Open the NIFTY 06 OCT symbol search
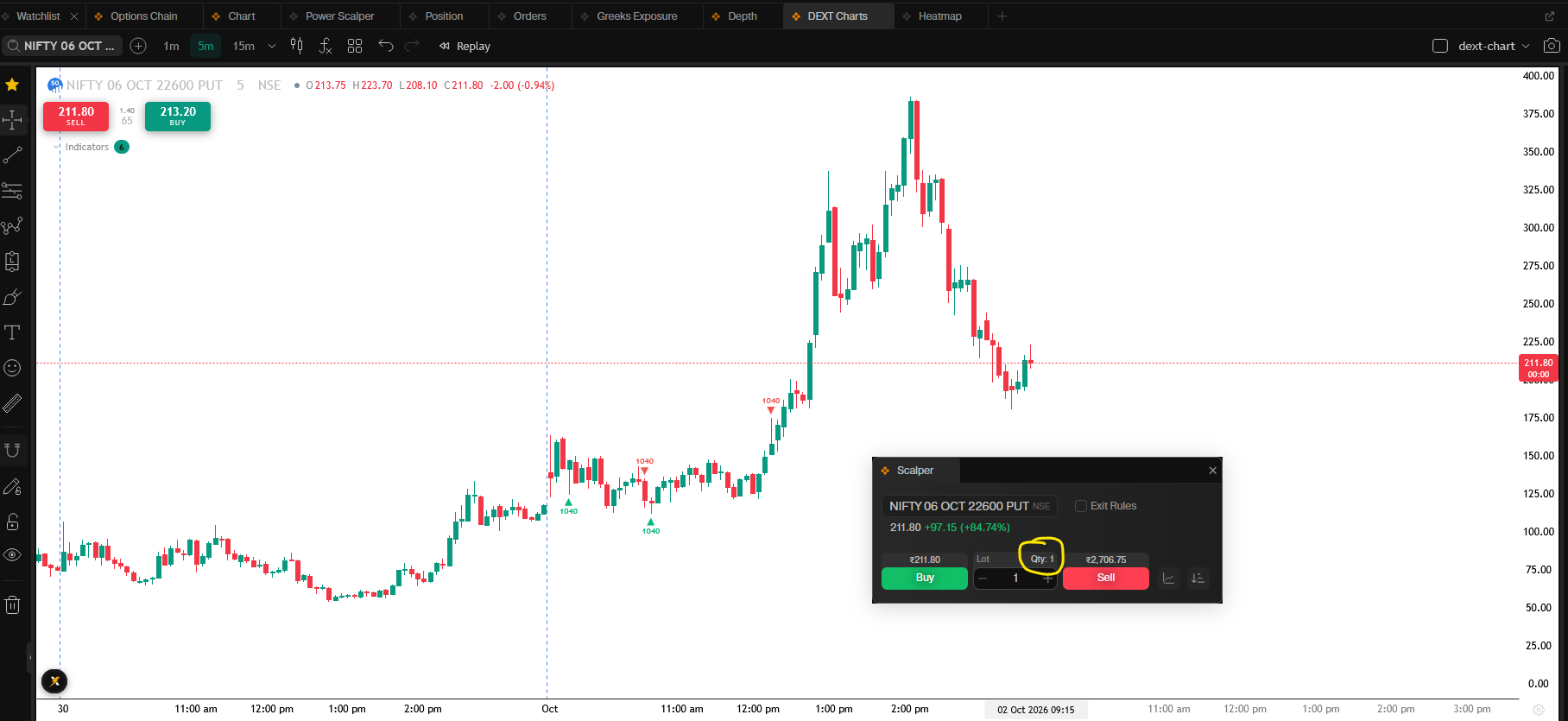The image size is (1568, 721). tap(62, 46)
